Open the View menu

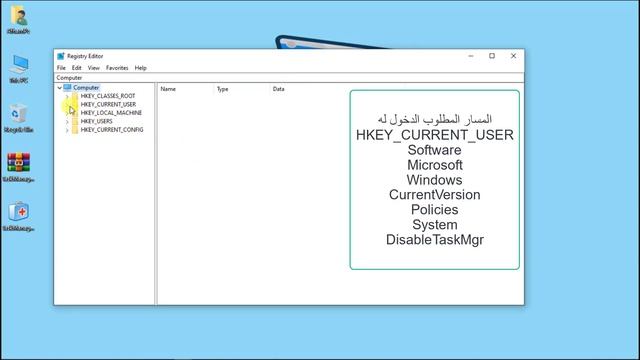[x=93, y=68]
